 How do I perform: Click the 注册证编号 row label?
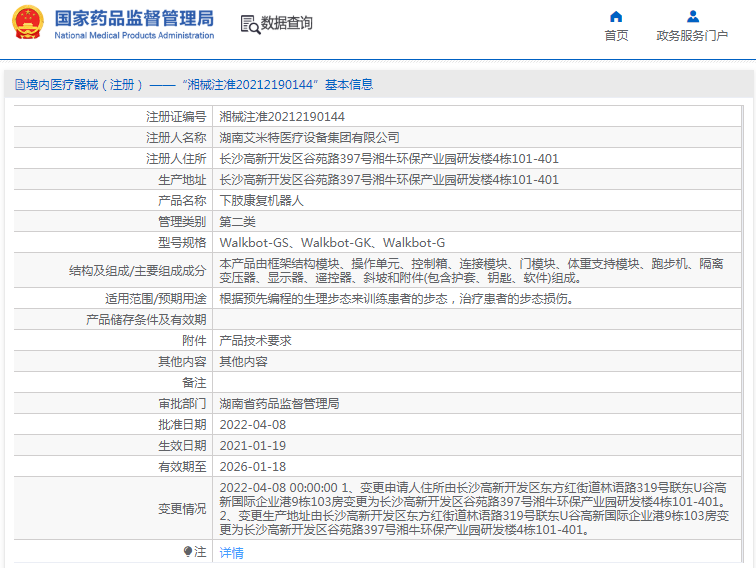coord(176,117)
